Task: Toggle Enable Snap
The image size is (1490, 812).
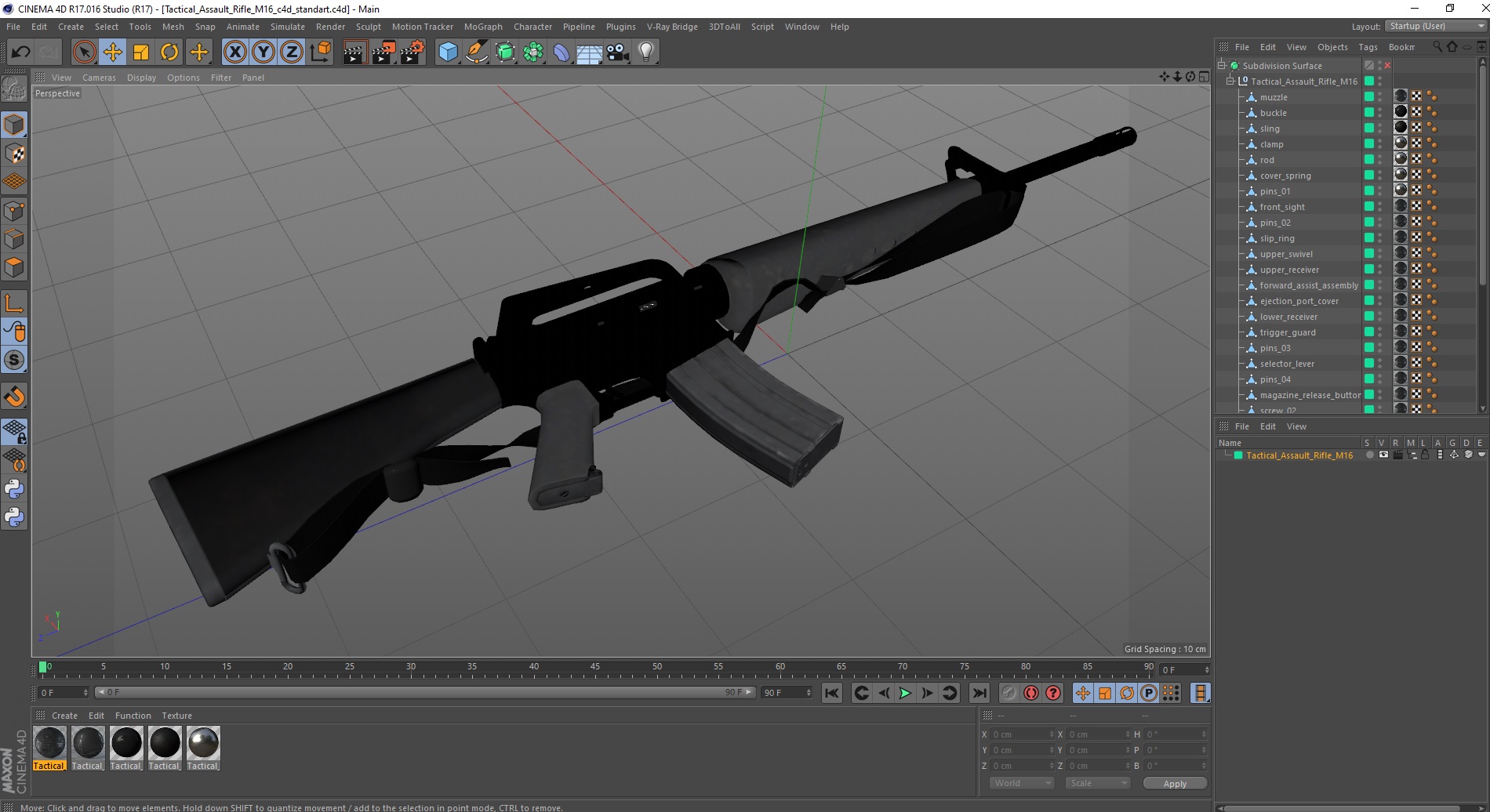Action: click(14, 396)
